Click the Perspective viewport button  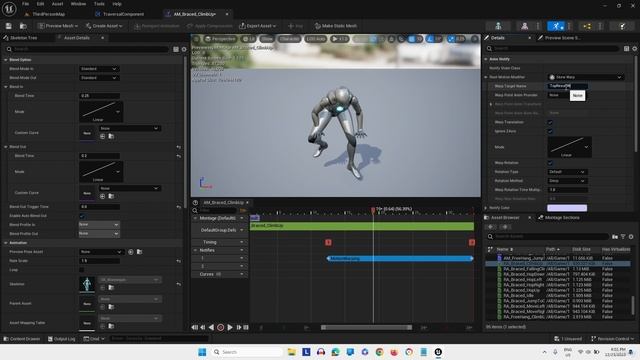point(220,39)
